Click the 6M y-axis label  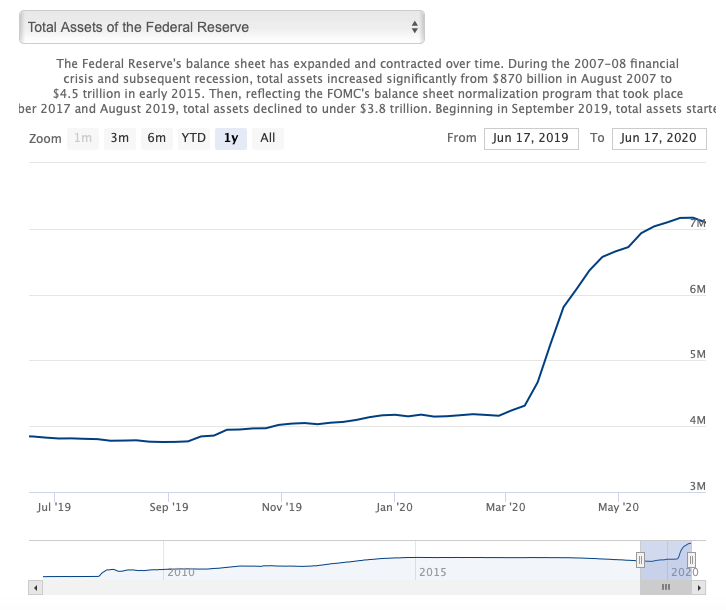point(697,289)
